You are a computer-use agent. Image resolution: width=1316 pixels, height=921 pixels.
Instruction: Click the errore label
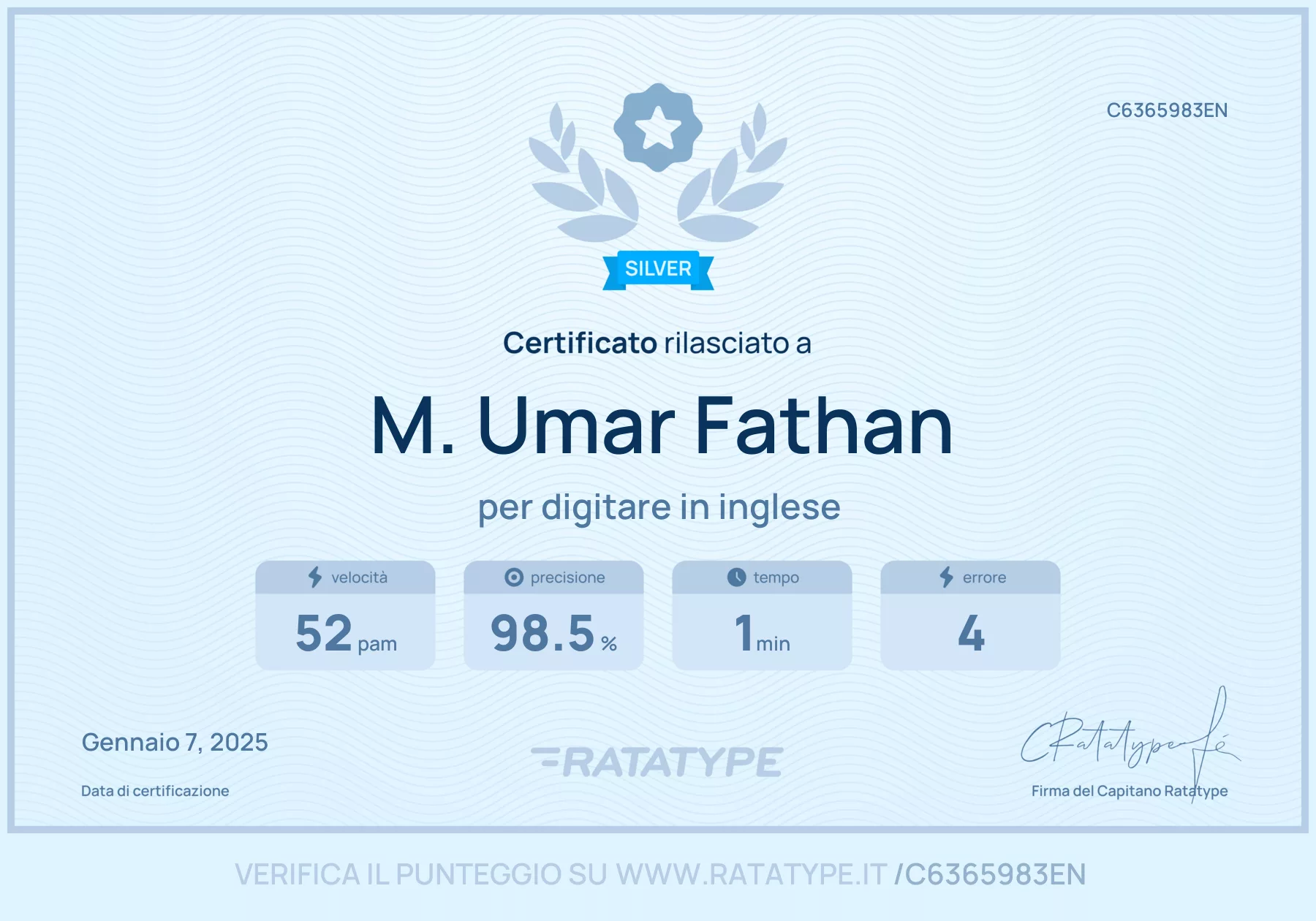click(984, 577)
